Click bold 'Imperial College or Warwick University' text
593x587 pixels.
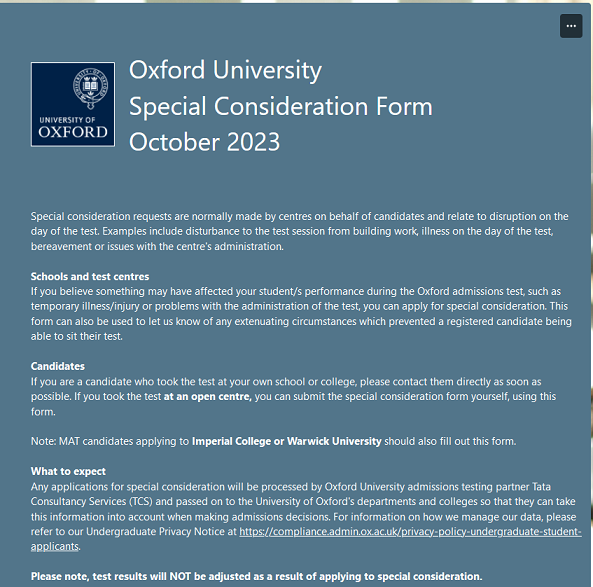click(287, 441)
